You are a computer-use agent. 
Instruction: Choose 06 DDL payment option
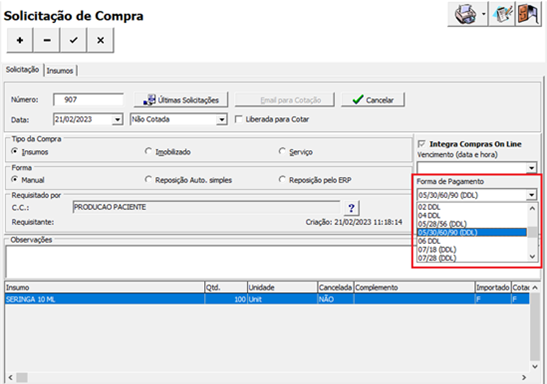(x=472, y=241)
